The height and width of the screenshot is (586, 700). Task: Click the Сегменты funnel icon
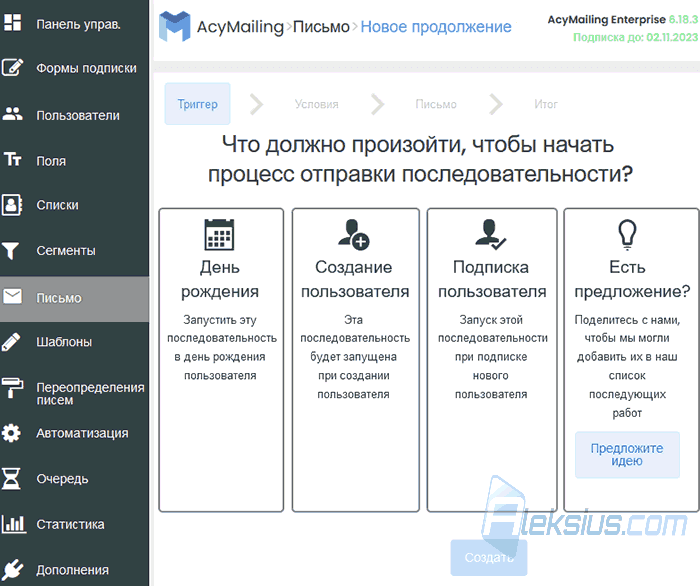[11, 250]
